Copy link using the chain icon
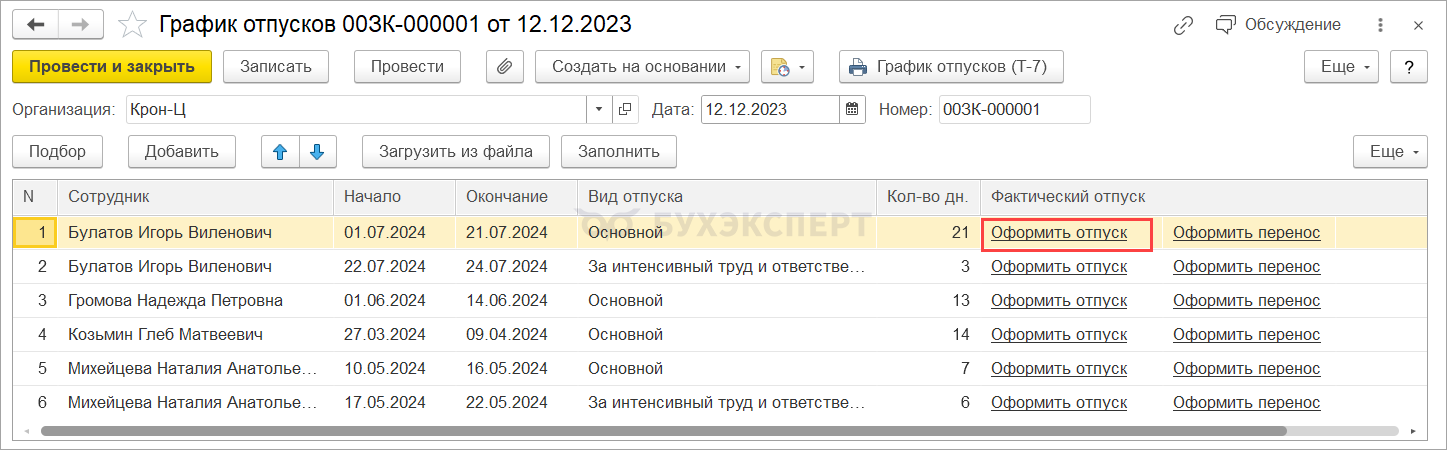Screen dimensions: 1447x450 click(1185, 24)
